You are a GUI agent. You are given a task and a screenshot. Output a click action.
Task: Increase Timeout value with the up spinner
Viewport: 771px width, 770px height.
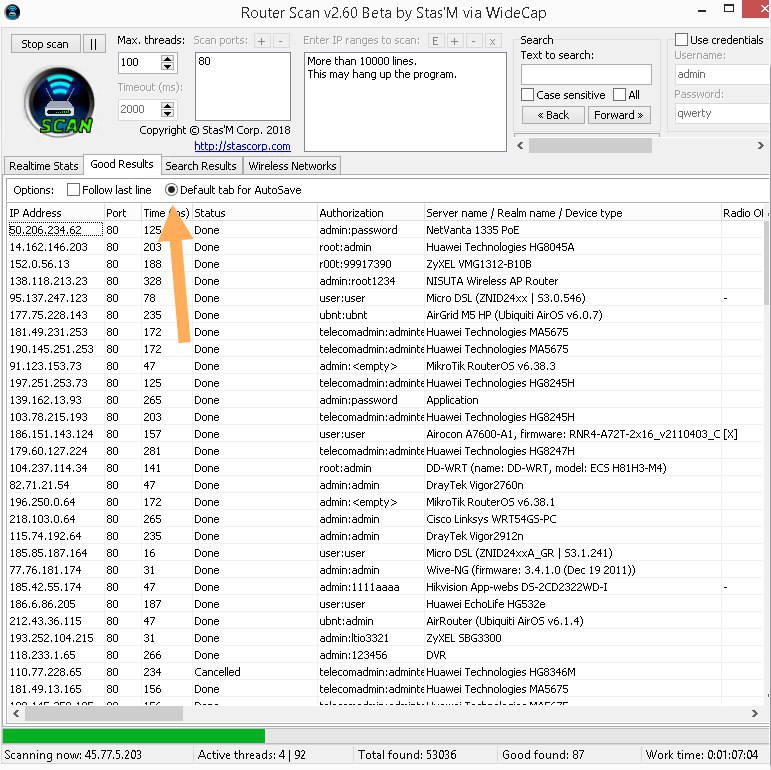point(168,105)
